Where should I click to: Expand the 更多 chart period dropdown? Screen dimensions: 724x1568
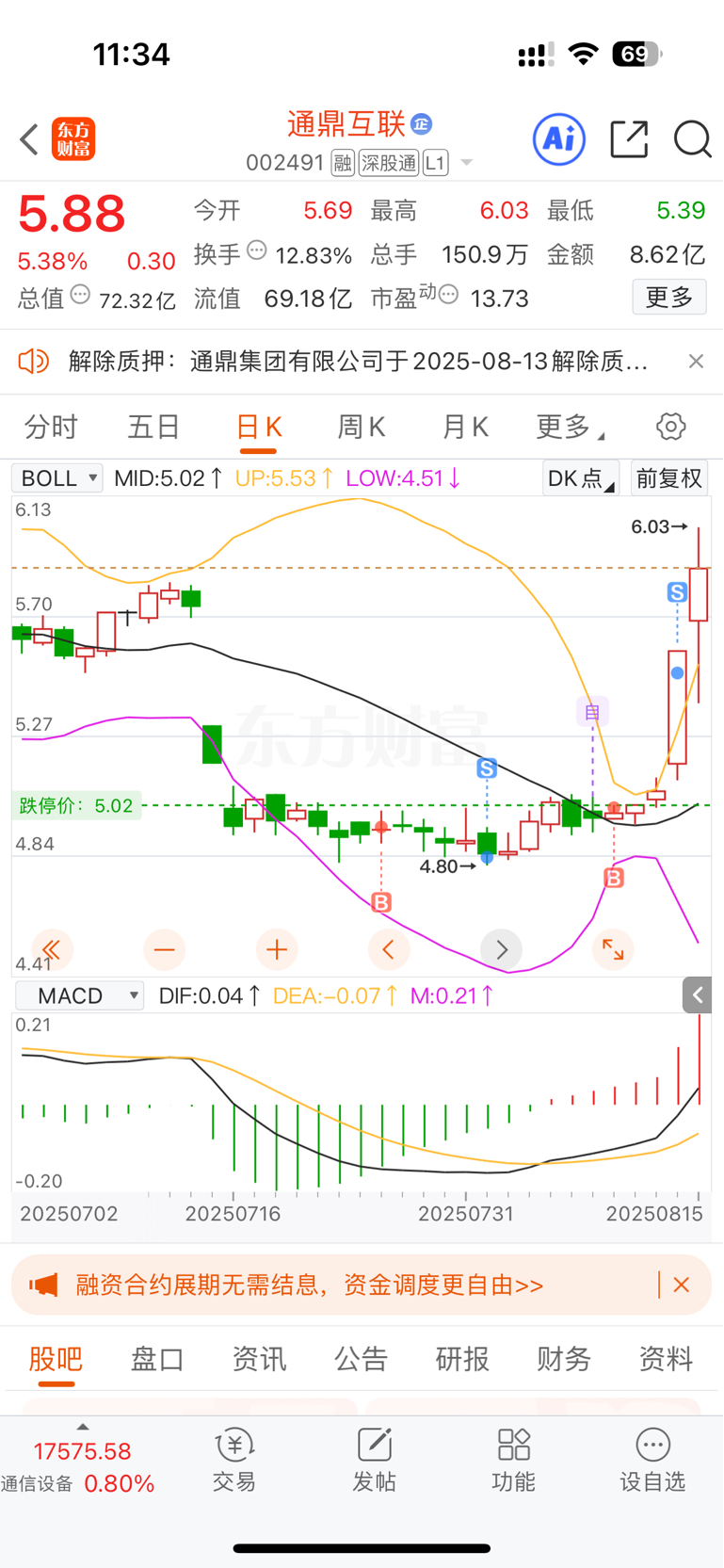coord(570,428)
